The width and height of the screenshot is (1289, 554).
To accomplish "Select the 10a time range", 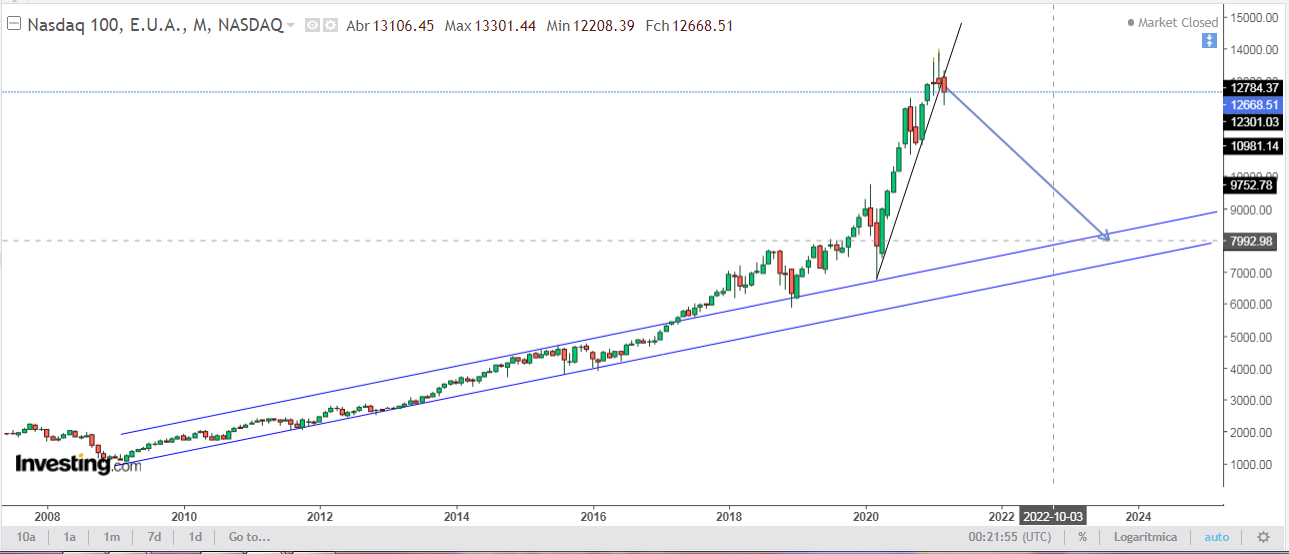I will click(26, 537).
